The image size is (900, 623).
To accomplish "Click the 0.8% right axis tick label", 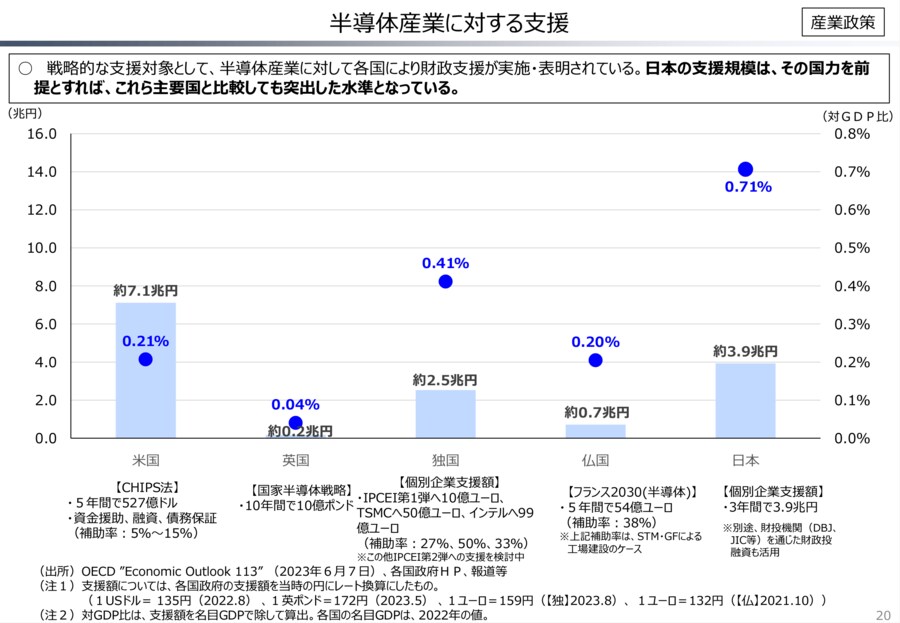I will click(x=853, y=134).
